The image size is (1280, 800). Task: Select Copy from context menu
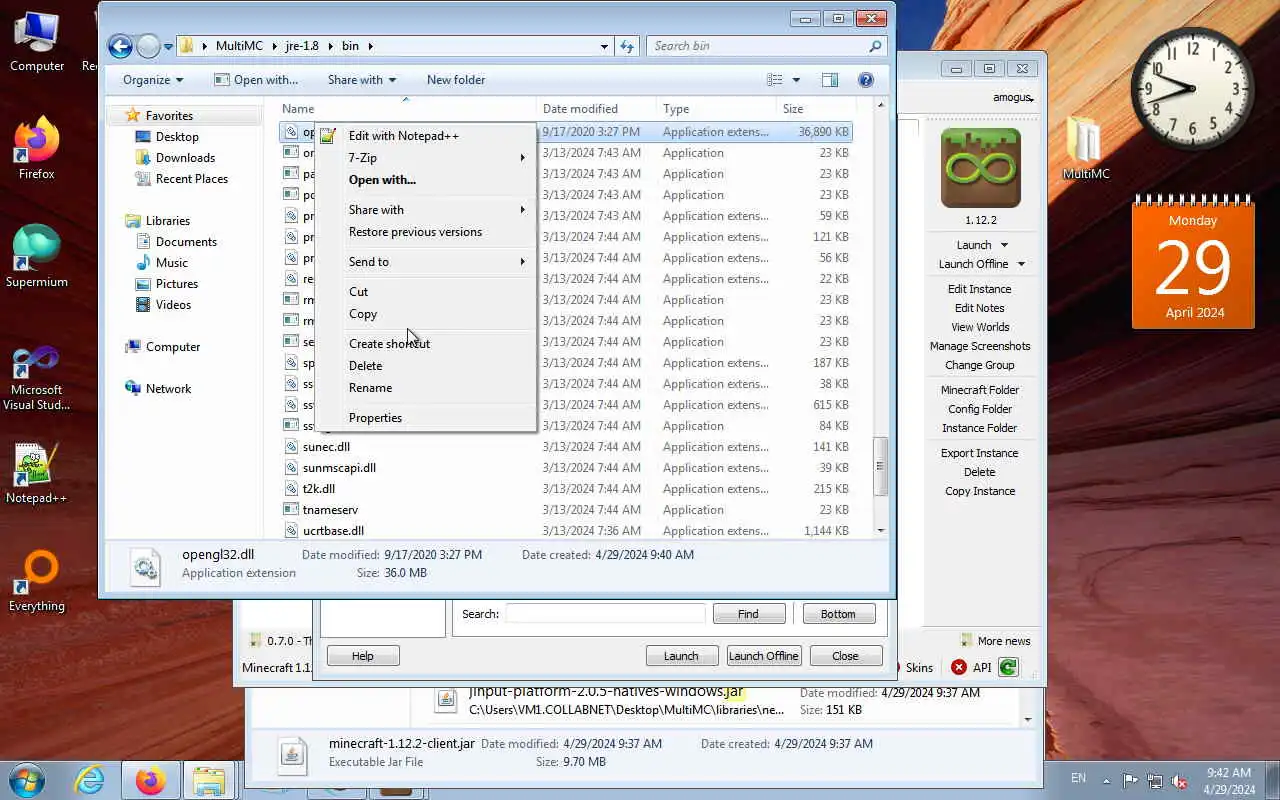pos(426,314)
